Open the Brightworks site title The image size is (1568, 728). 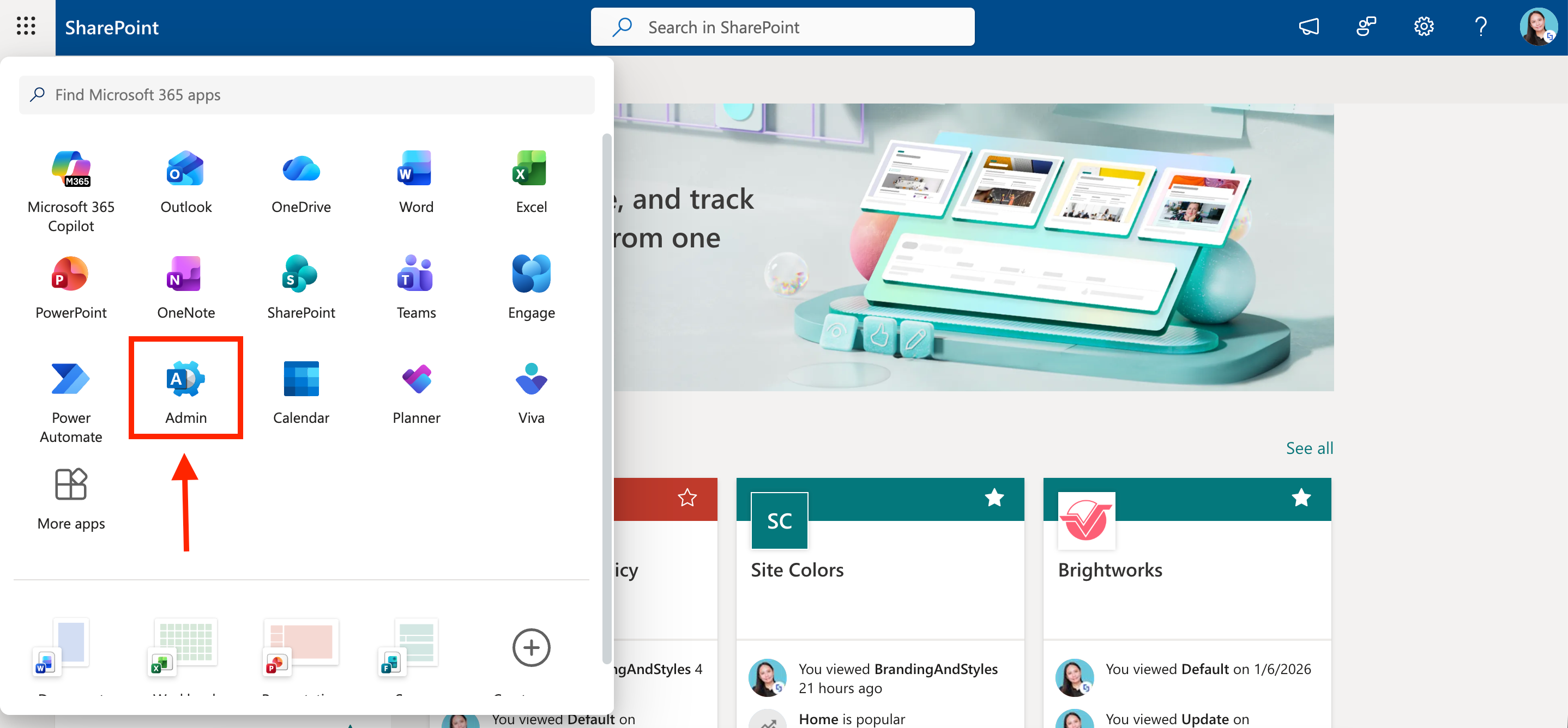point(1109,569)
